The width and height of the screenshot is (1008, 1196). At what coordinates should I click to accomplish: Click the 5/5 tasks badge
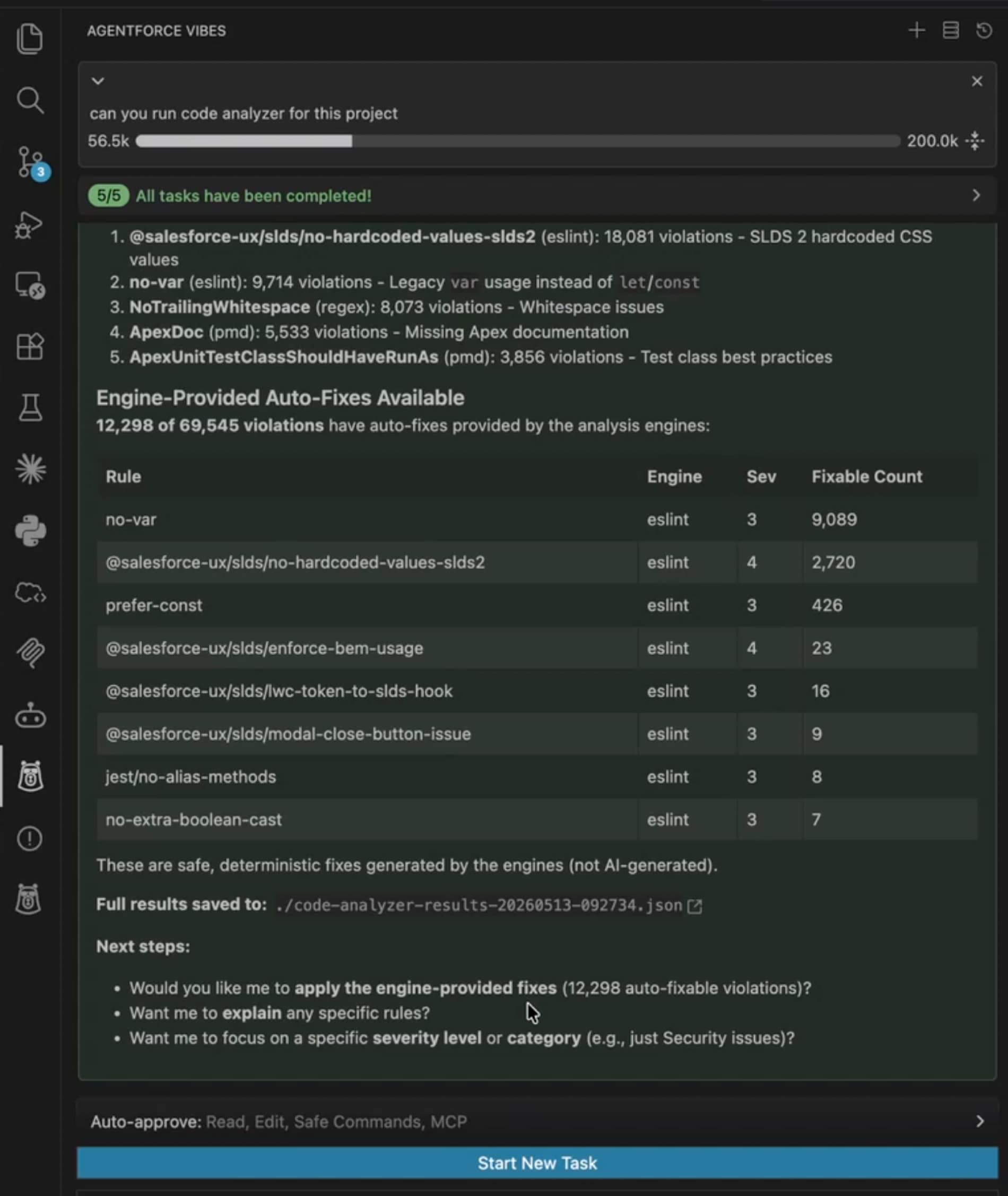pos(109,195)
